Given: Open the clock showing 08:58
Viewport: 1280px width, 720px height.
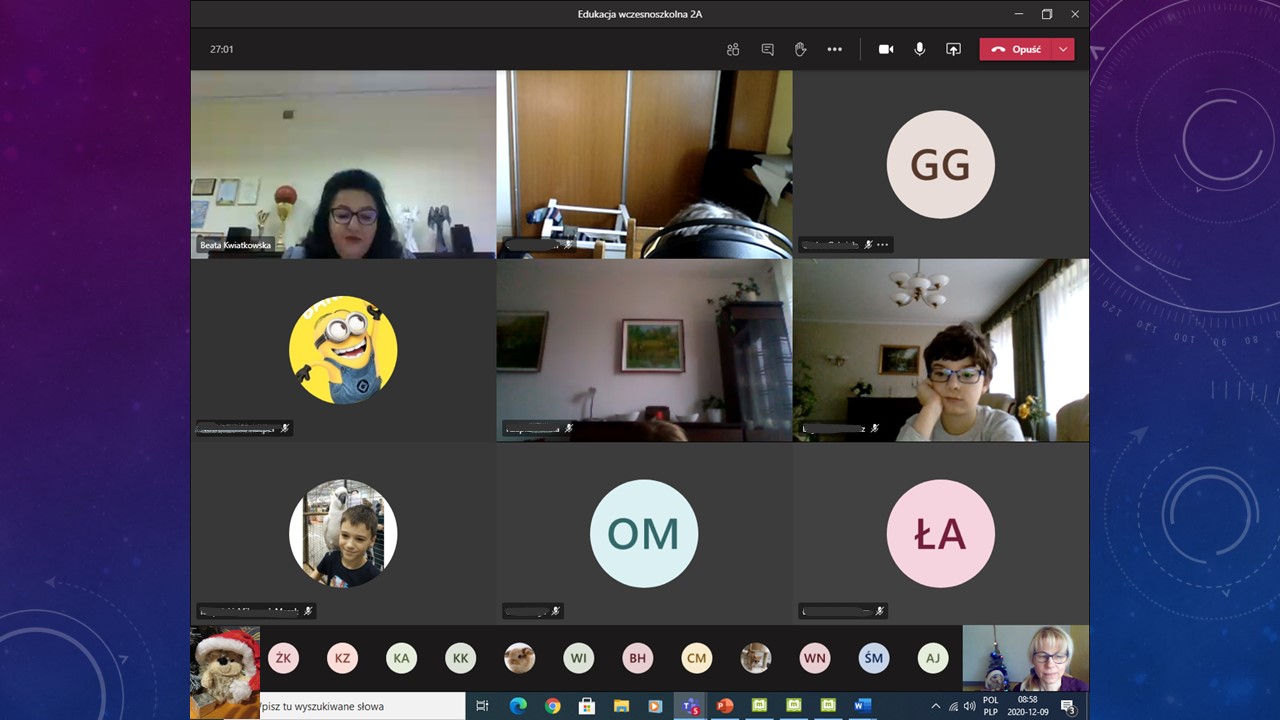Looking at the screenshot, I should (1027, 706).
